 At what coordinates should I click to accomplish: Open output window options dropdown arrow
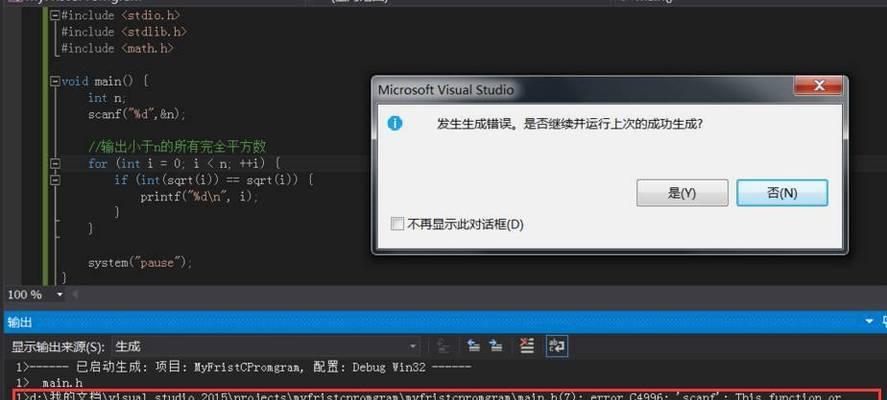coord(869,321)
